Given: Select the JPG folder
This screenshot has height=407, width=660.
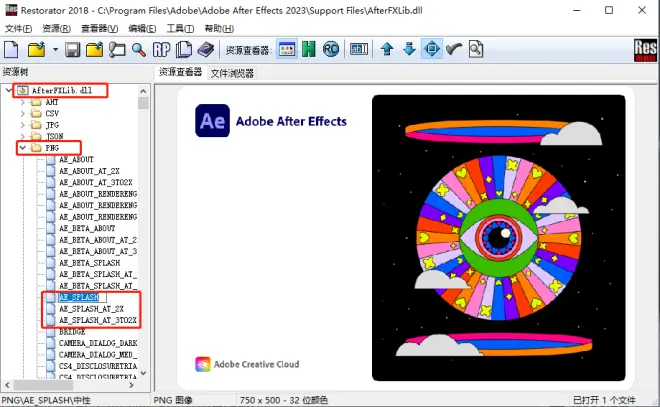Looking at the screenshot, I should [52, 125].
